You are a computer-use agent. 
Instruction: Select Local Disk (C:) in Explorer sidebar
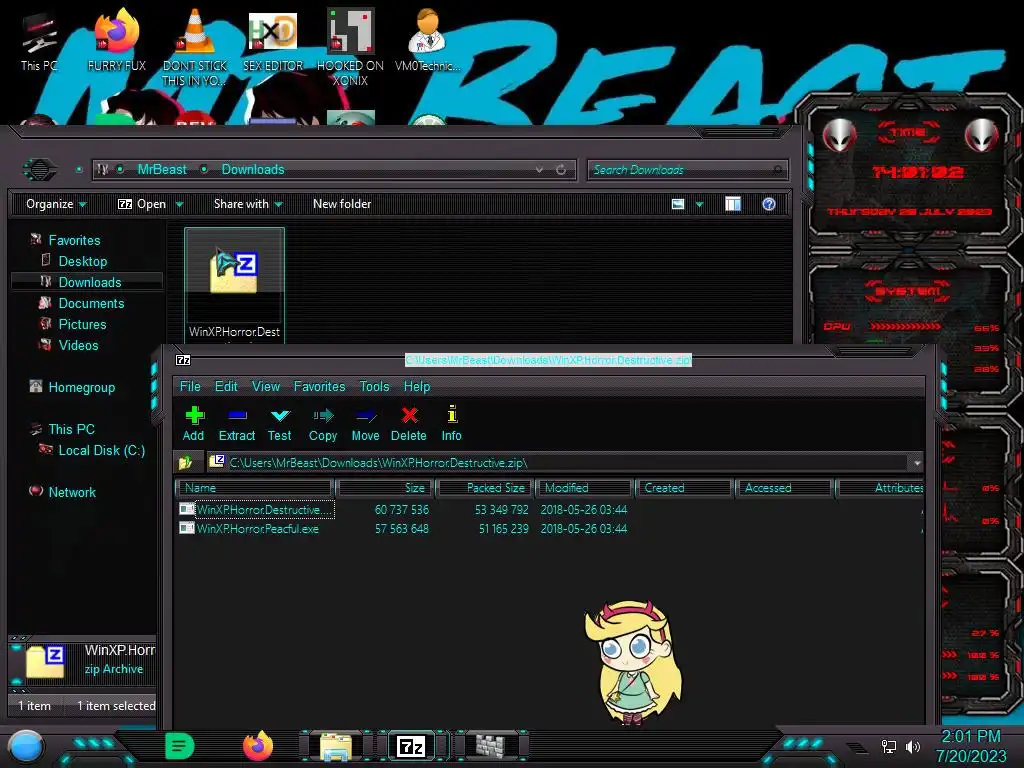pos(102,450)
